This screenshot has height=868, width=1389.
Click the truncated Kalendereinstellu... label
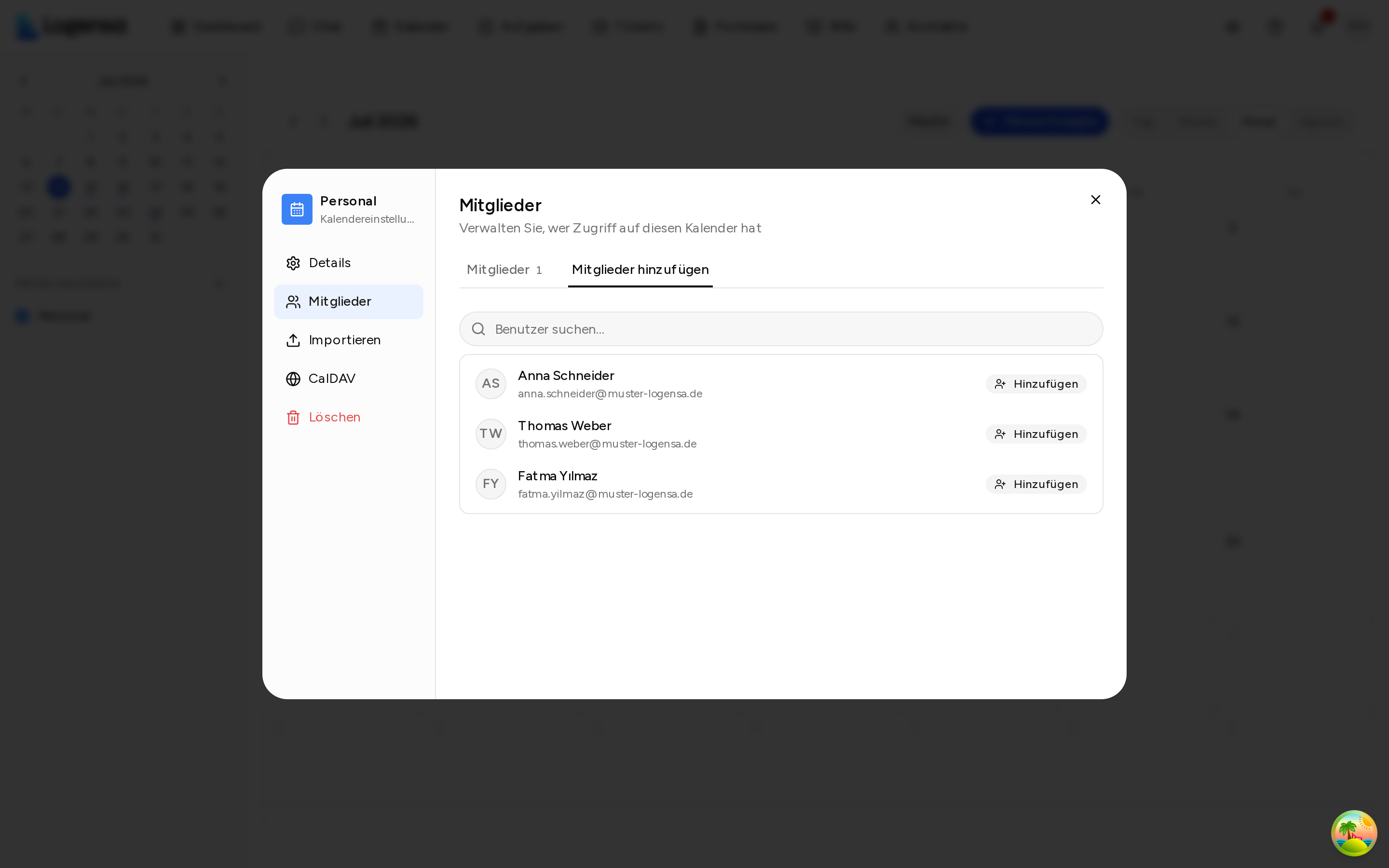(367, 219)
